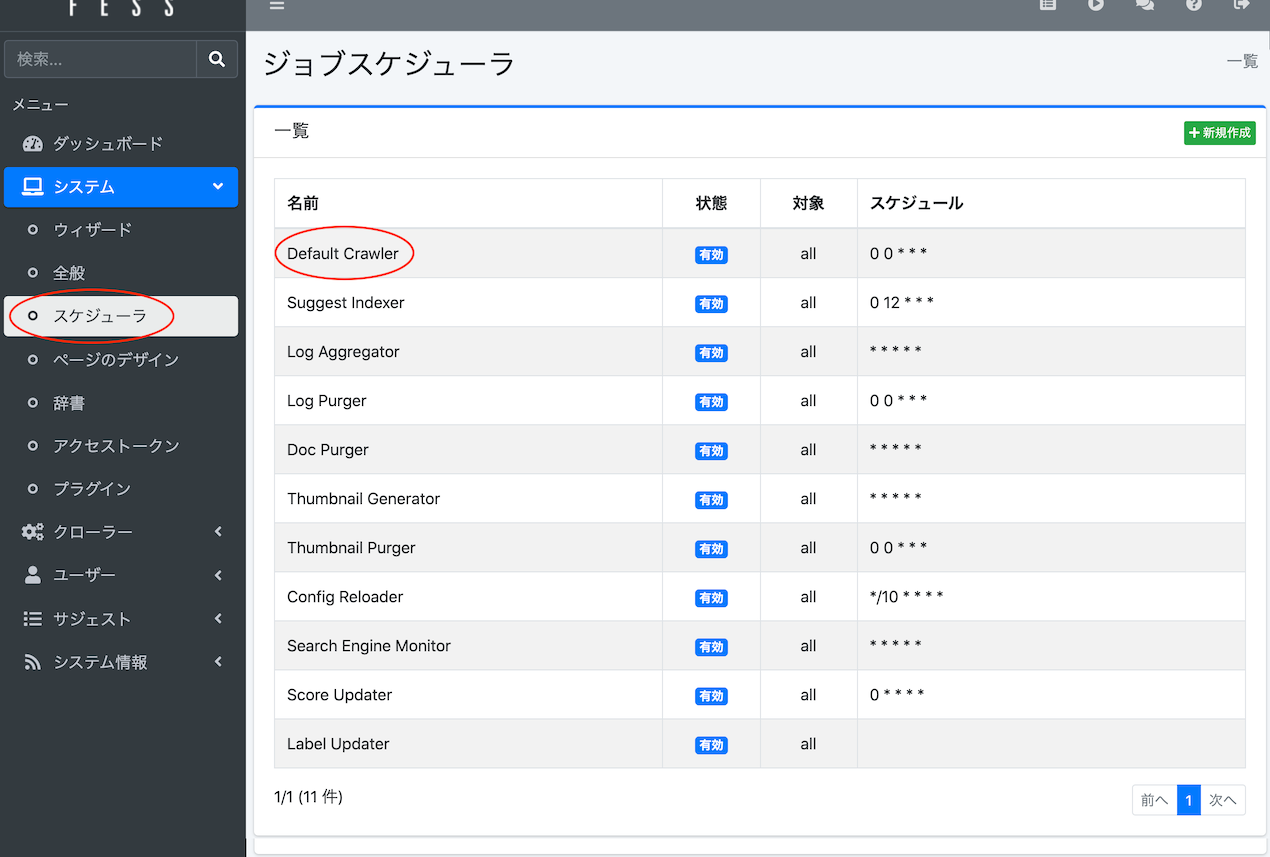Open help via question mark icon
The width and height of the screenshot is (1270, 857).
click(1194, 5)
